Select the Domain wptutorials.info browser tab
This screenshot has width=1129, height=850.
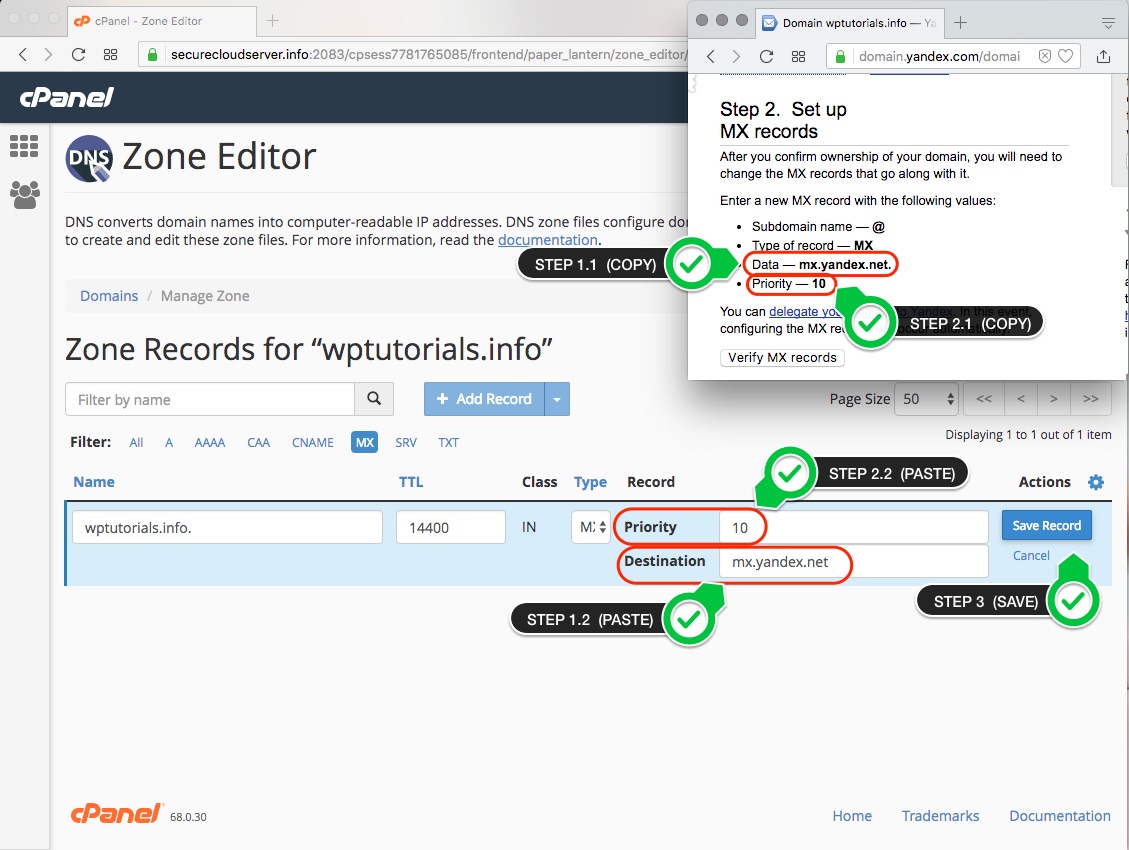point(848,23)
